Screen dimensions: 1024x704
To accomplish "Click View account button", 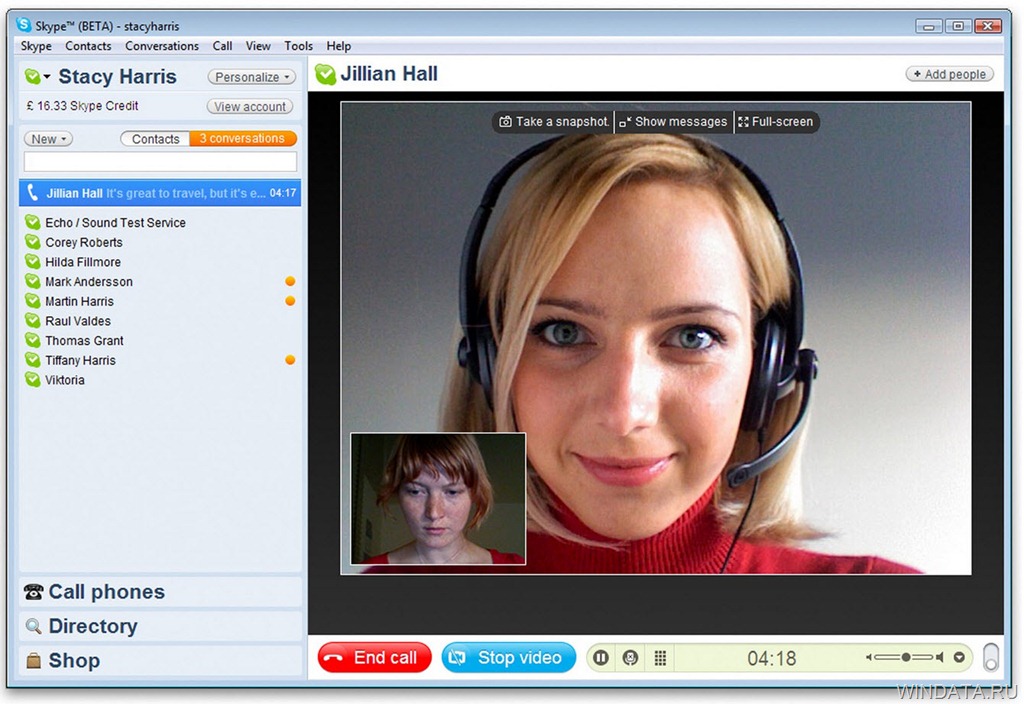I will click(x=249, y=106).
